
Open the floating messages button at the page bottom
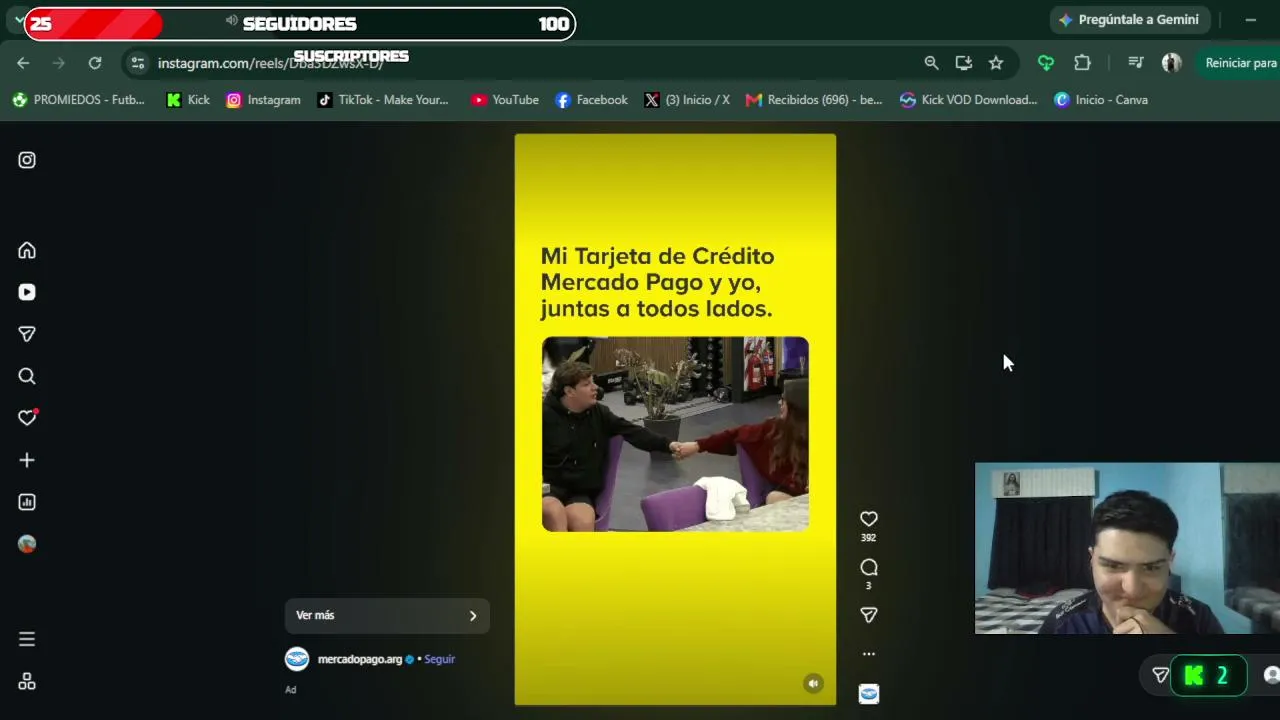click(1161, 676)
